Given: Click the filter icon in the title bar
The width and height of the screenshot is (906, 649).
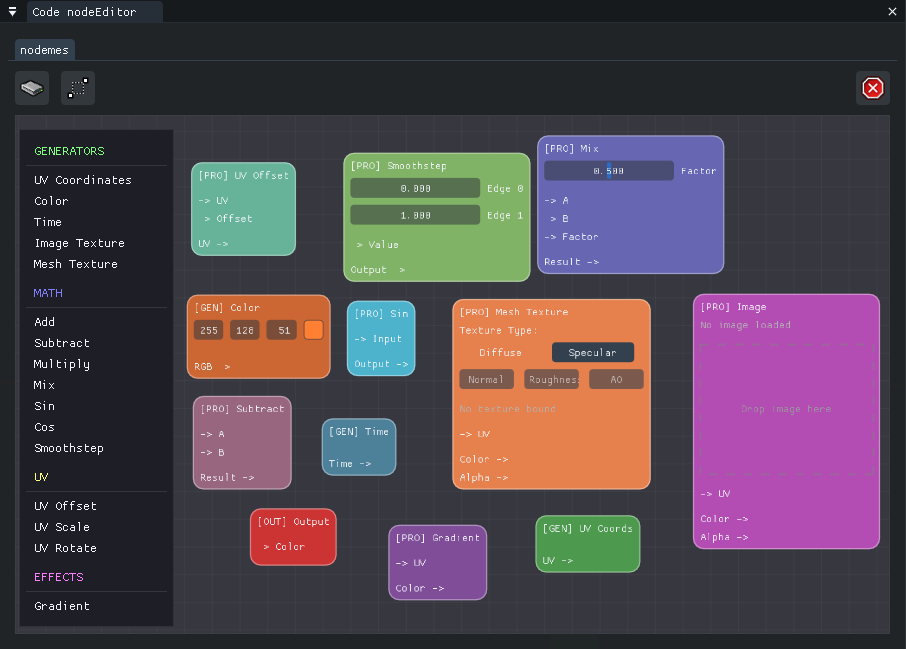Looking at the screenshot, I should coord(11,12).
